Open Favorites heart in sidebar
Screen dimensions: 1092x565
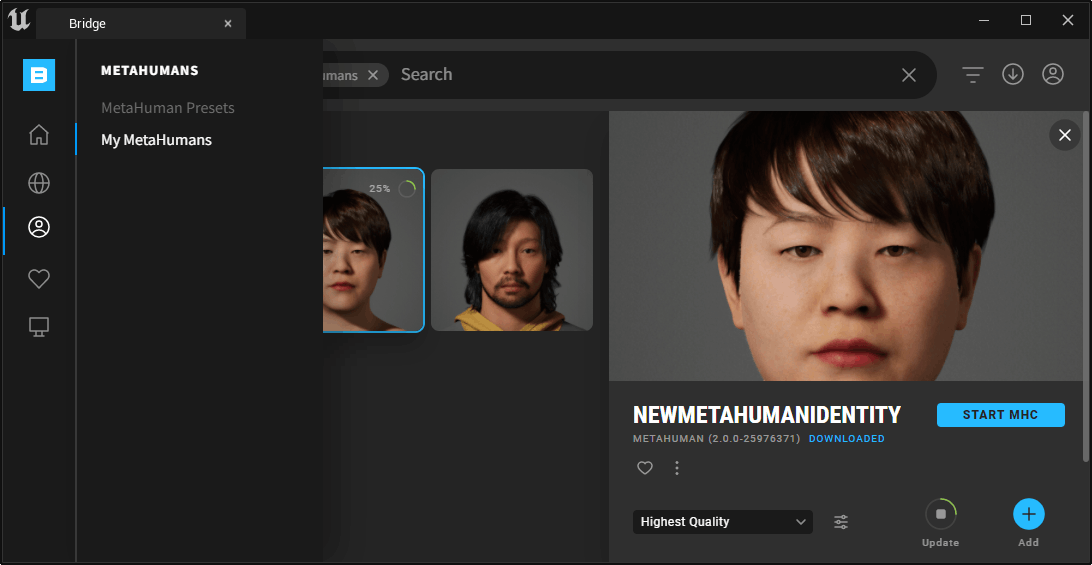(39, 279)
